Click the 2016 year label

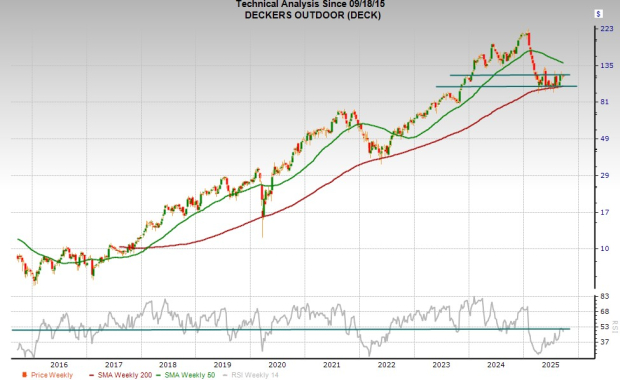pos(59,365)
